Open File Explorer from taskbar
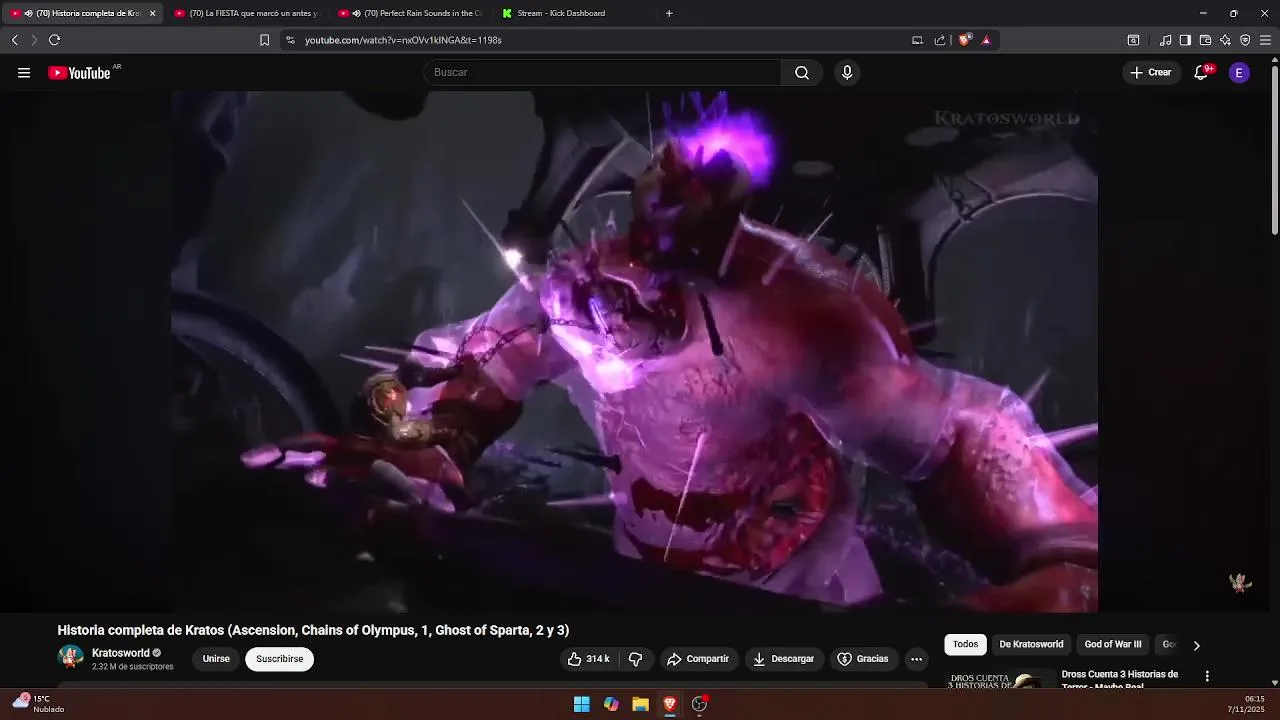Screen dimensions: 1280x720 [x=640, y=704]
